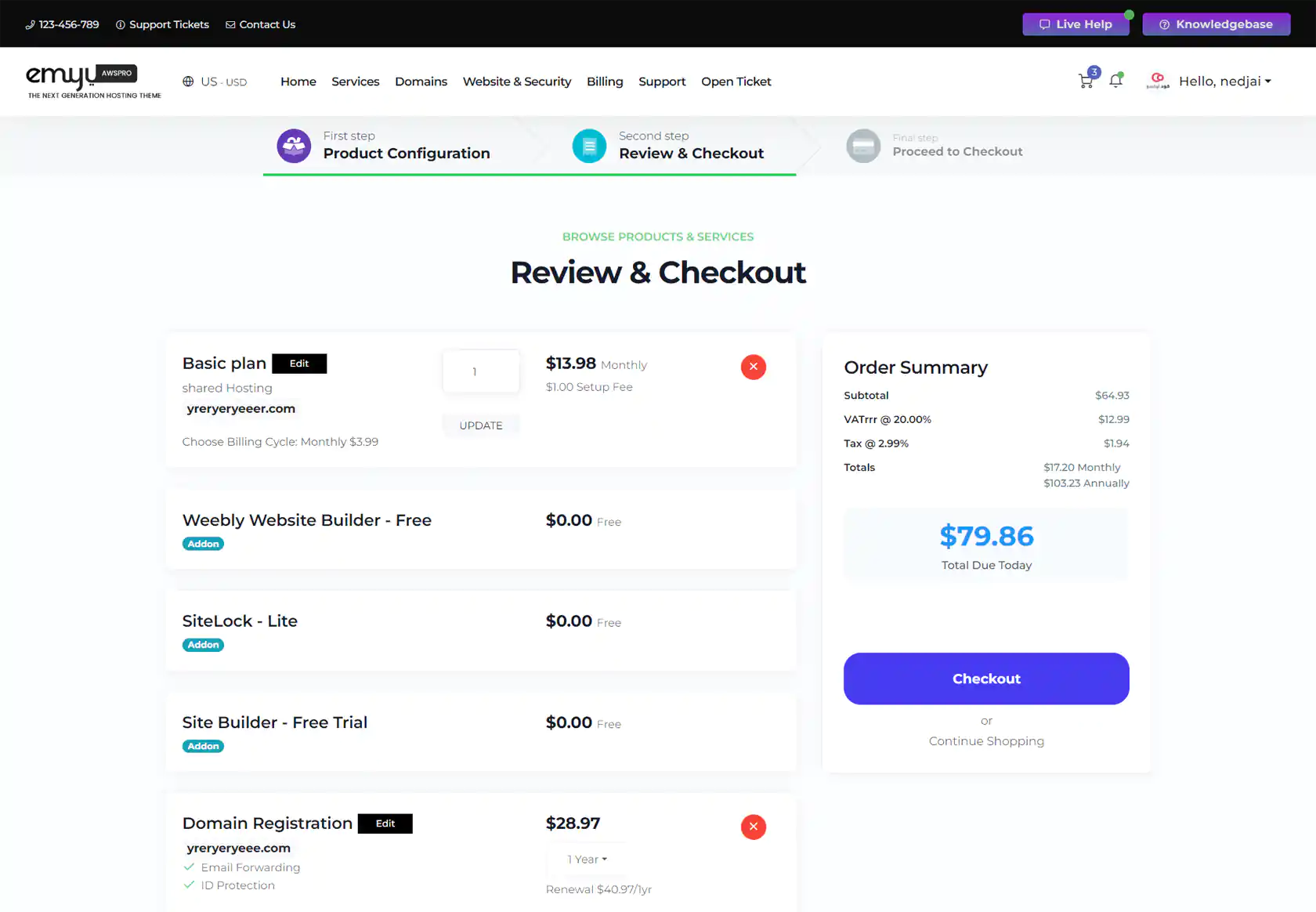
Task: Open the 1 Year registration period dropdown
Action: 587,860
